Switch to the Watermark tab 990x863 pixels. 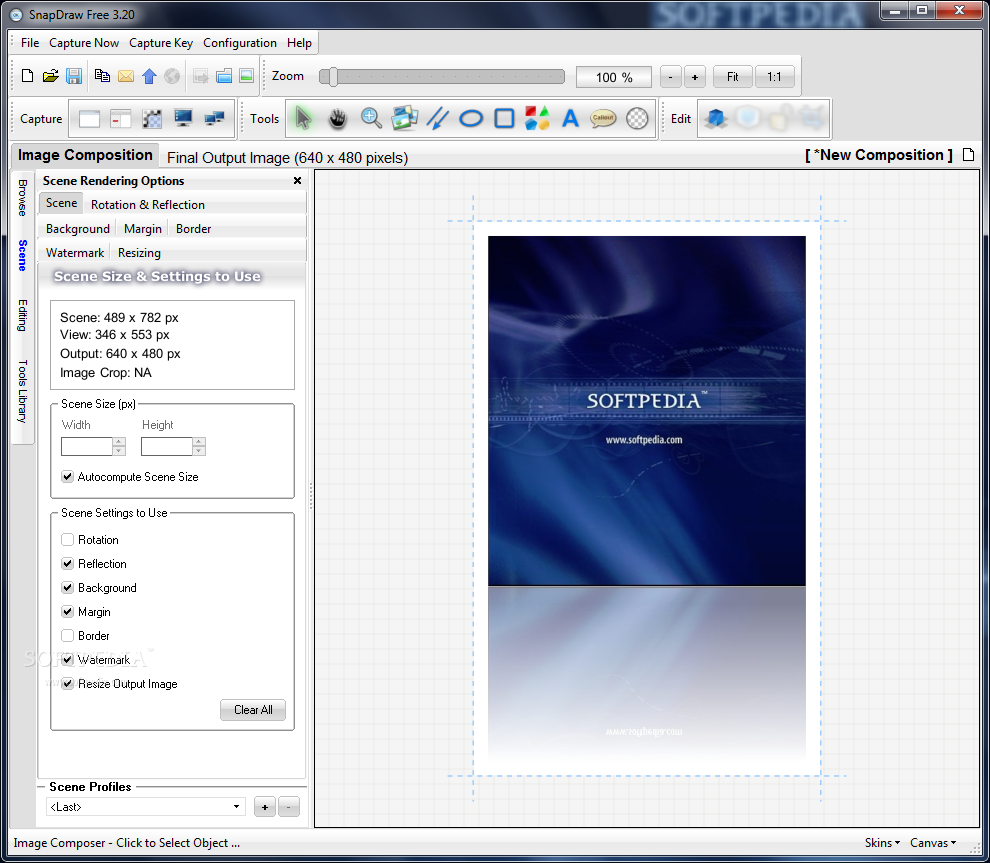(x=75, y=253)
